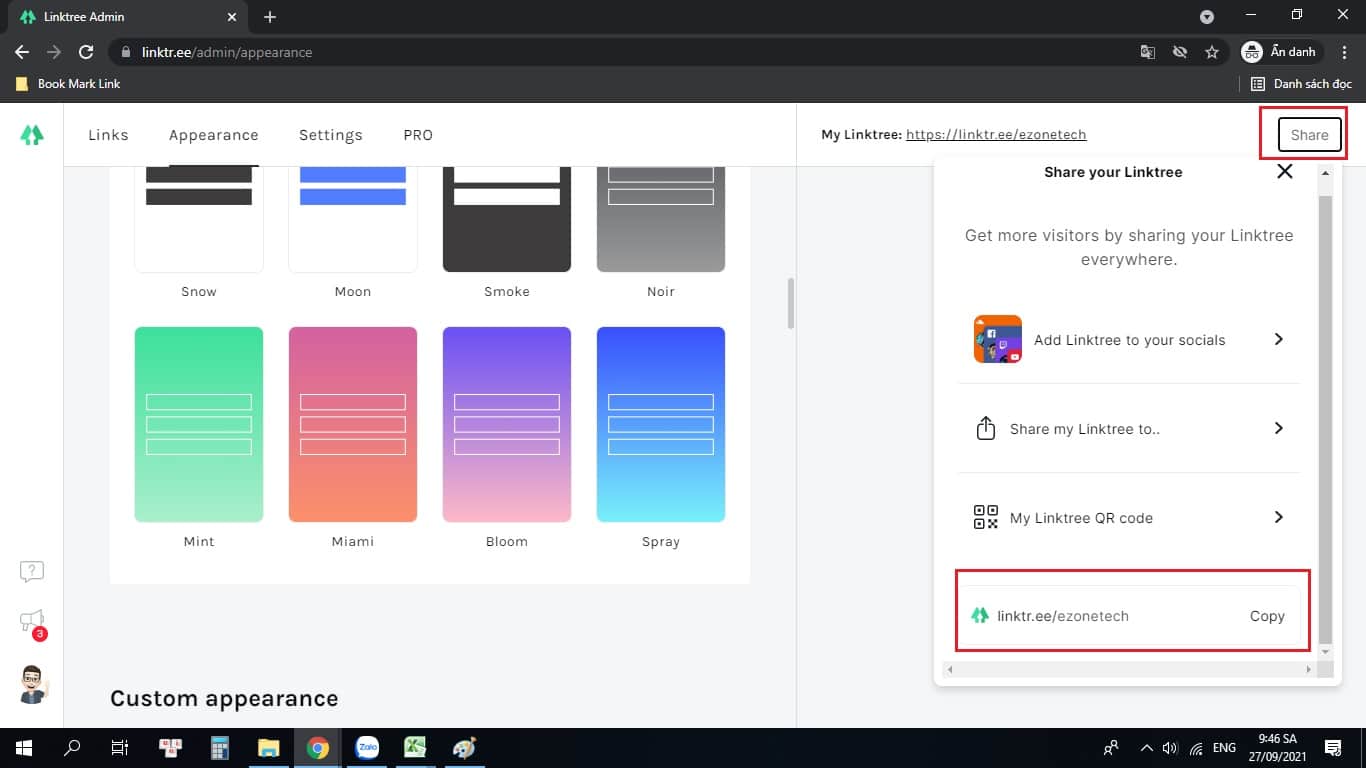
Task: Close the Share your Linktree panel
Action: (1285, 171)
